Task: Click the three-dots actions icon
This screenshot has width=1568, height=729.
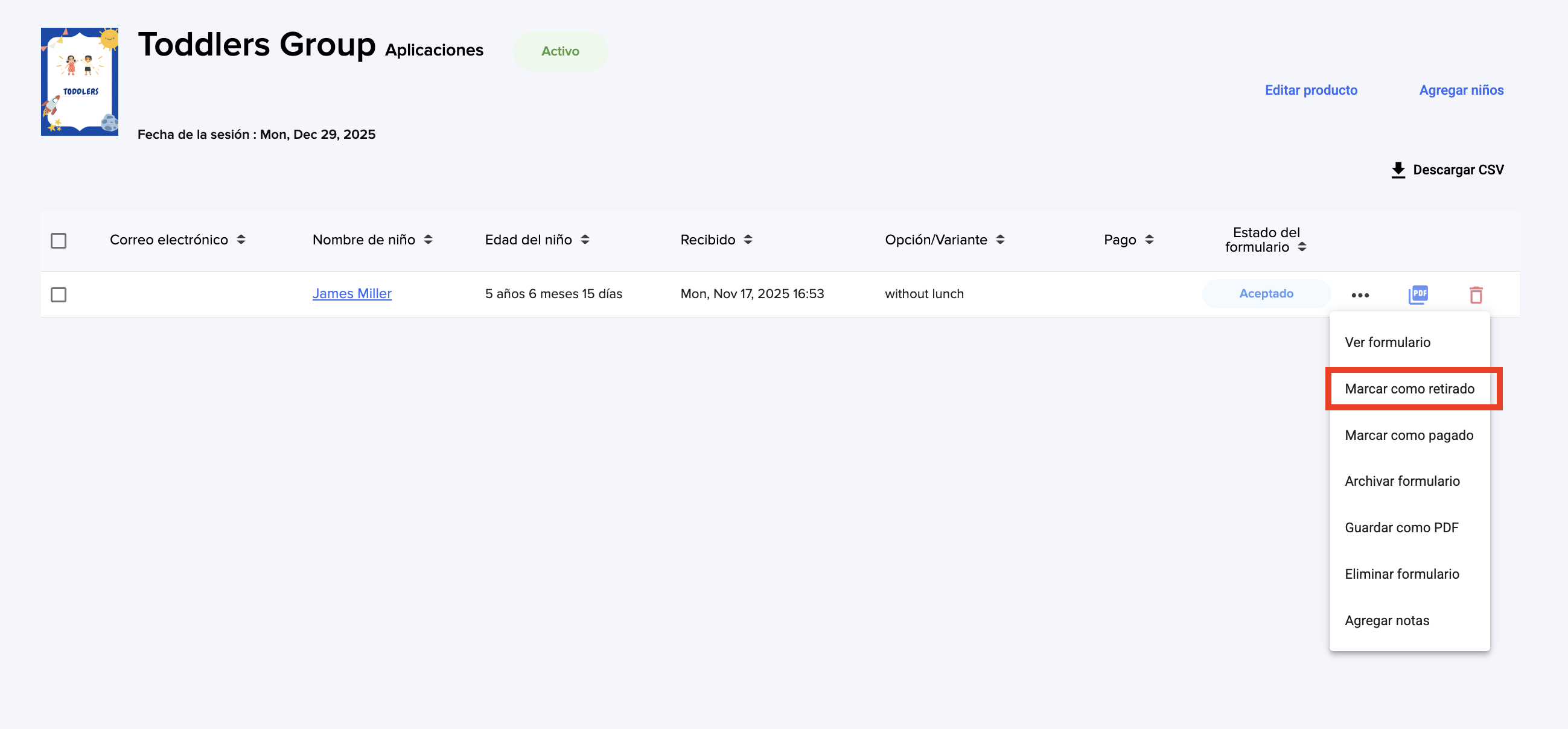Action: point(1360,295)
